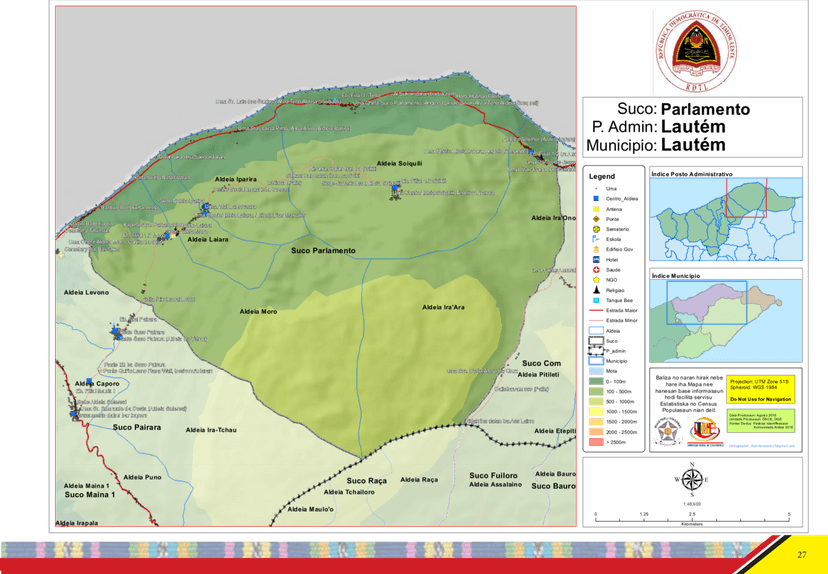
Task: Click the Antena yellow legend icon
Action: [596, 209]
